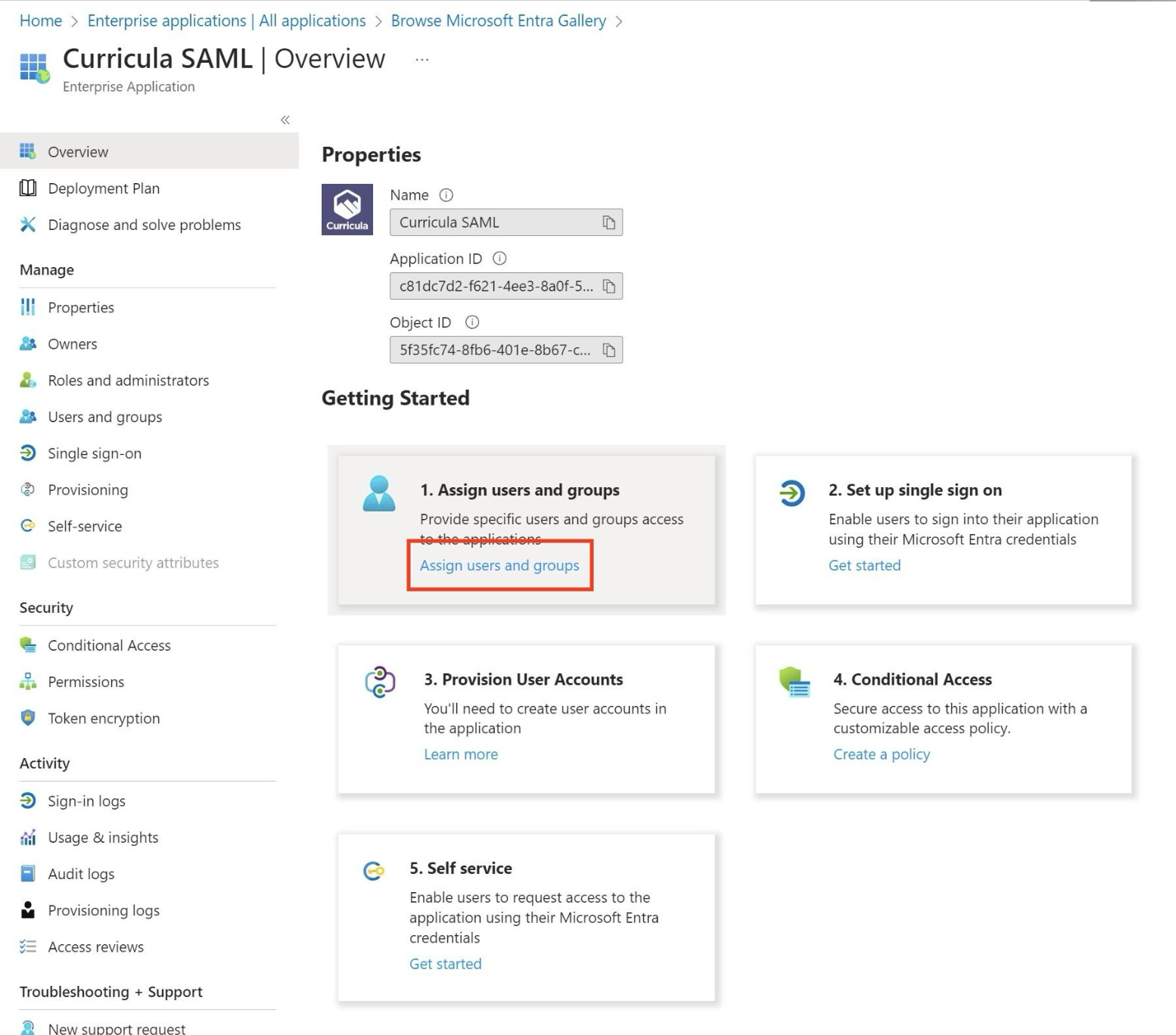Click the Provisioning cycle icon in sidebar
The height and width of the screenshot is (1035, 1176).
(28, 490)
